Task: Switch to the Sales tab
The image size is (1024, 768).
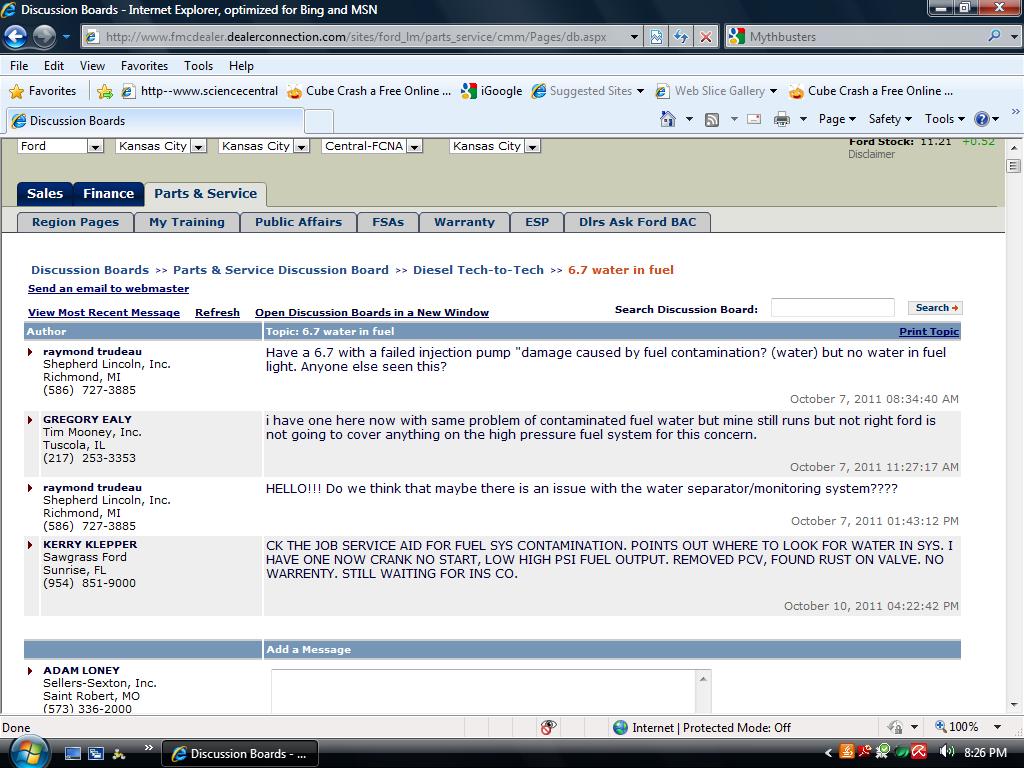Action: 45,194
